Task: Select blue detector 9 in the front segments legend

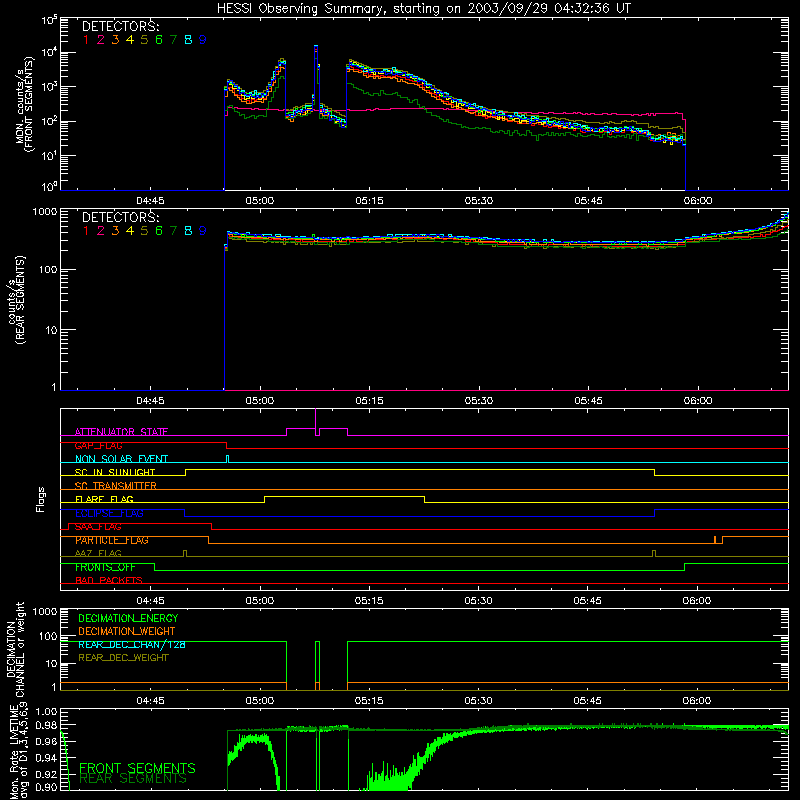Action: click(203, 40)
